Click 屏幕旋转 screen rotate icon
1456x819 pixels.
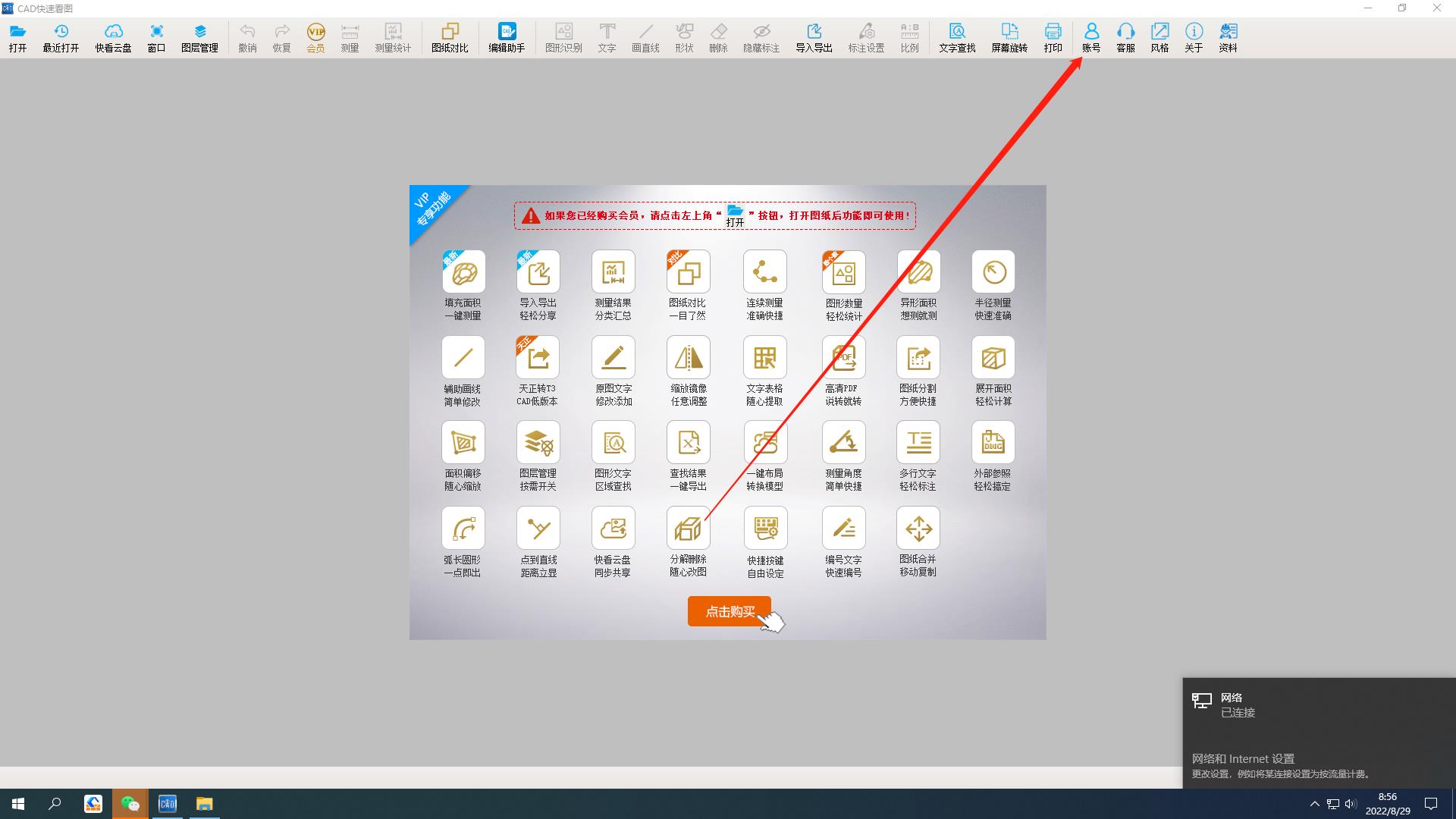coord(1009,31)
